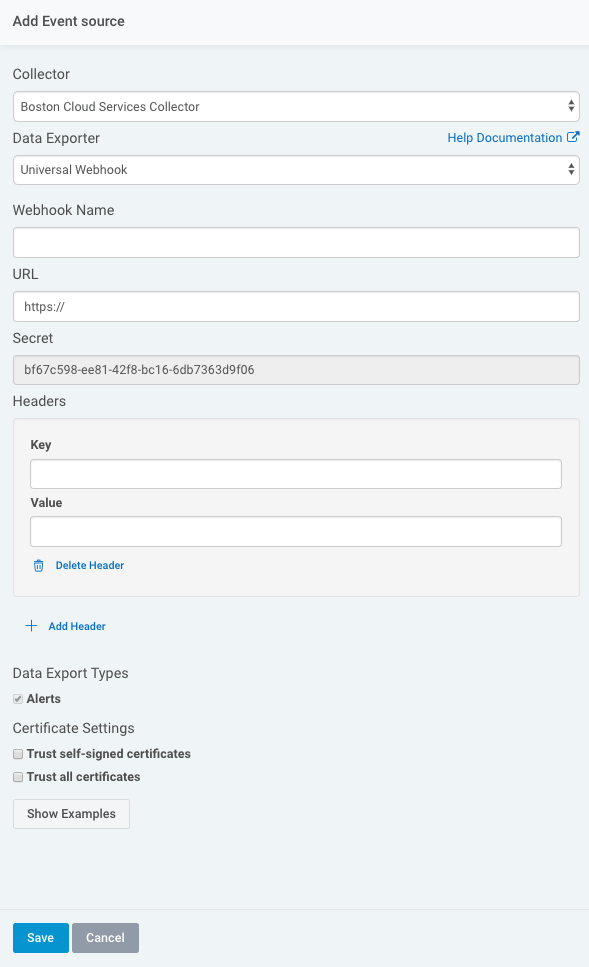Click the Delete Header link

(89, 565)
